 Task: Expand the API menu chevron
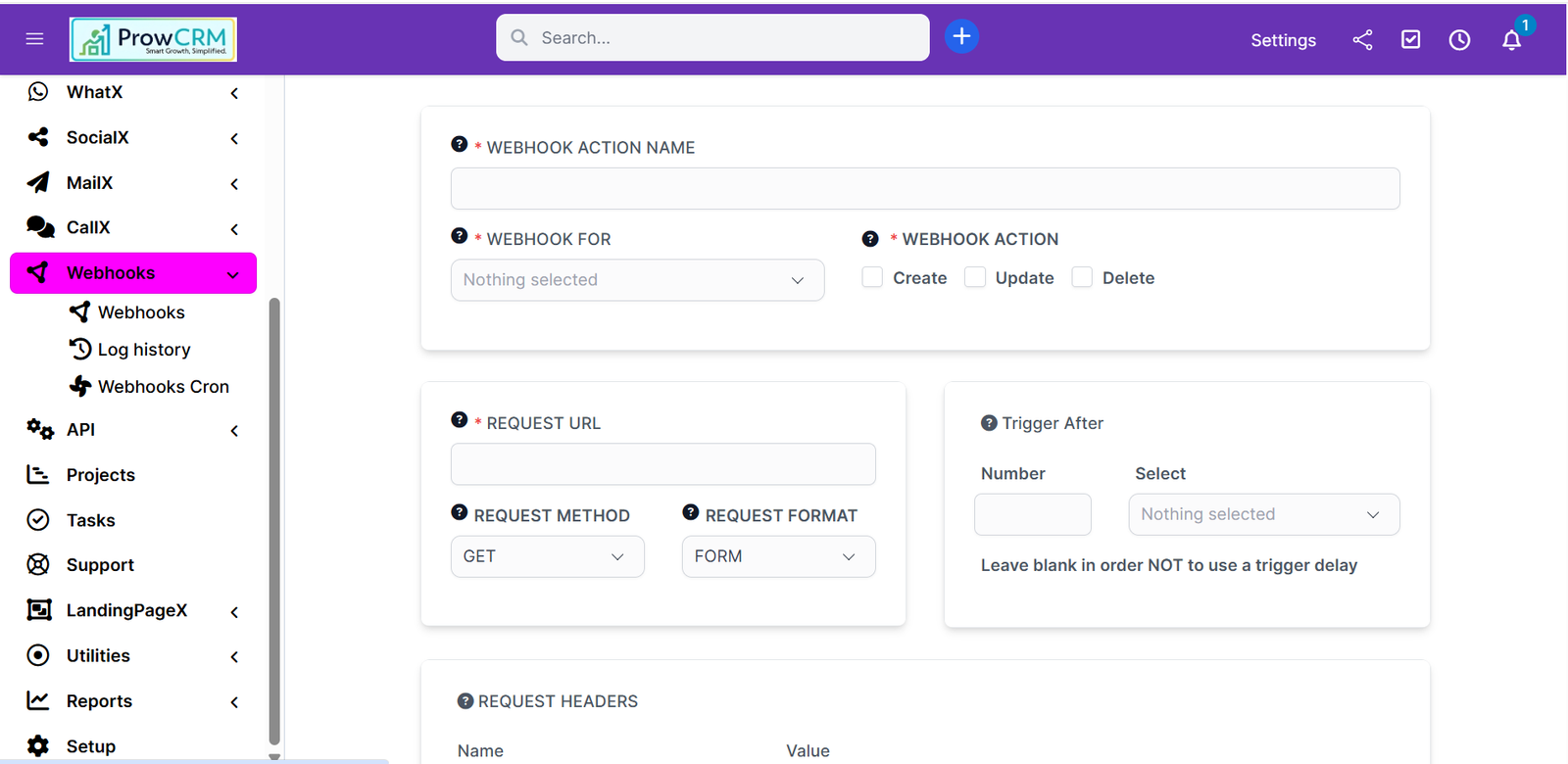[x=234, y=431]
